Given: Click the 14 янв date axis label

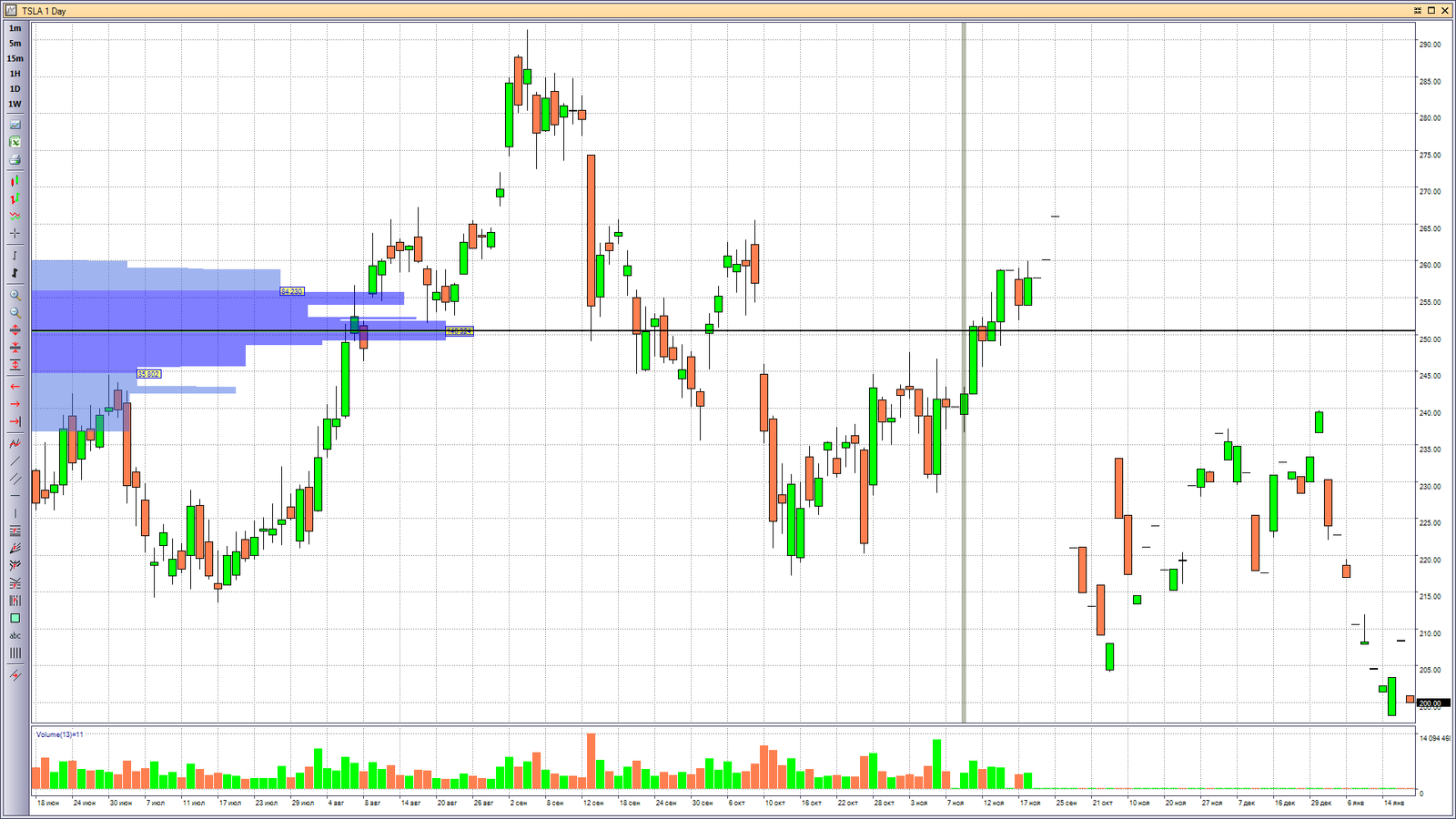Looking at the screenshot, I should click(x=1394, y=804).
